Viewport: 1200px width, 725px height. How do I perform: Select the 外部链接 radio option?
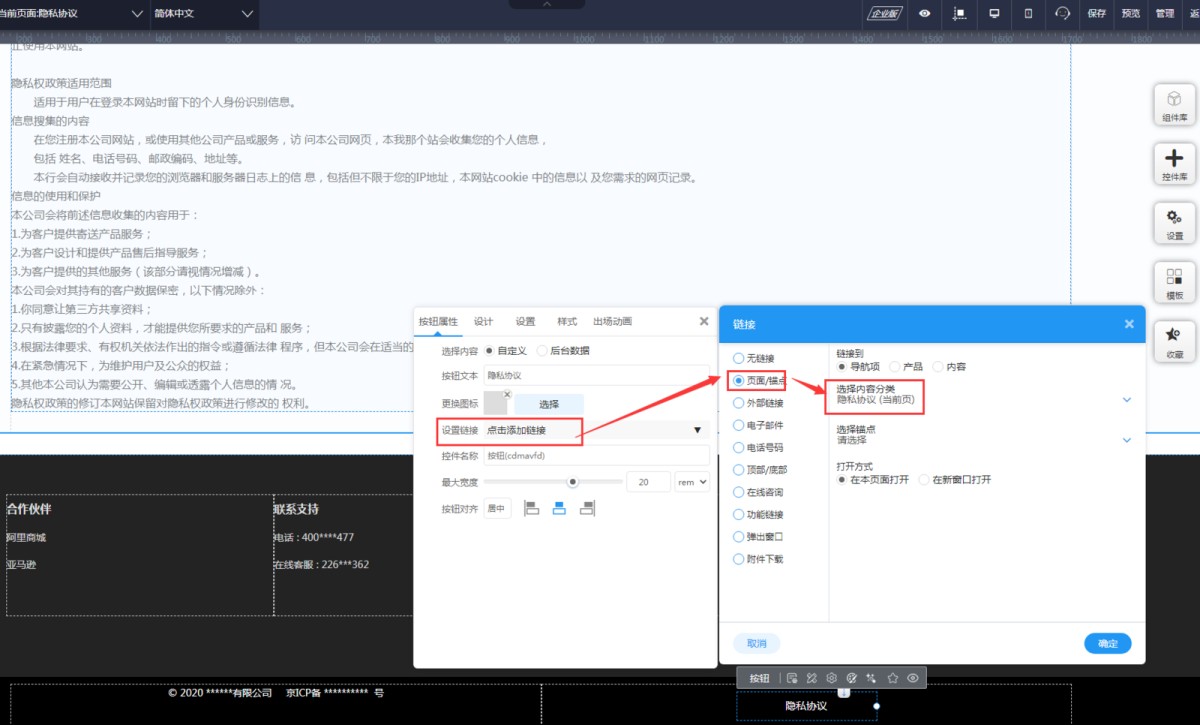coord(739,403)
